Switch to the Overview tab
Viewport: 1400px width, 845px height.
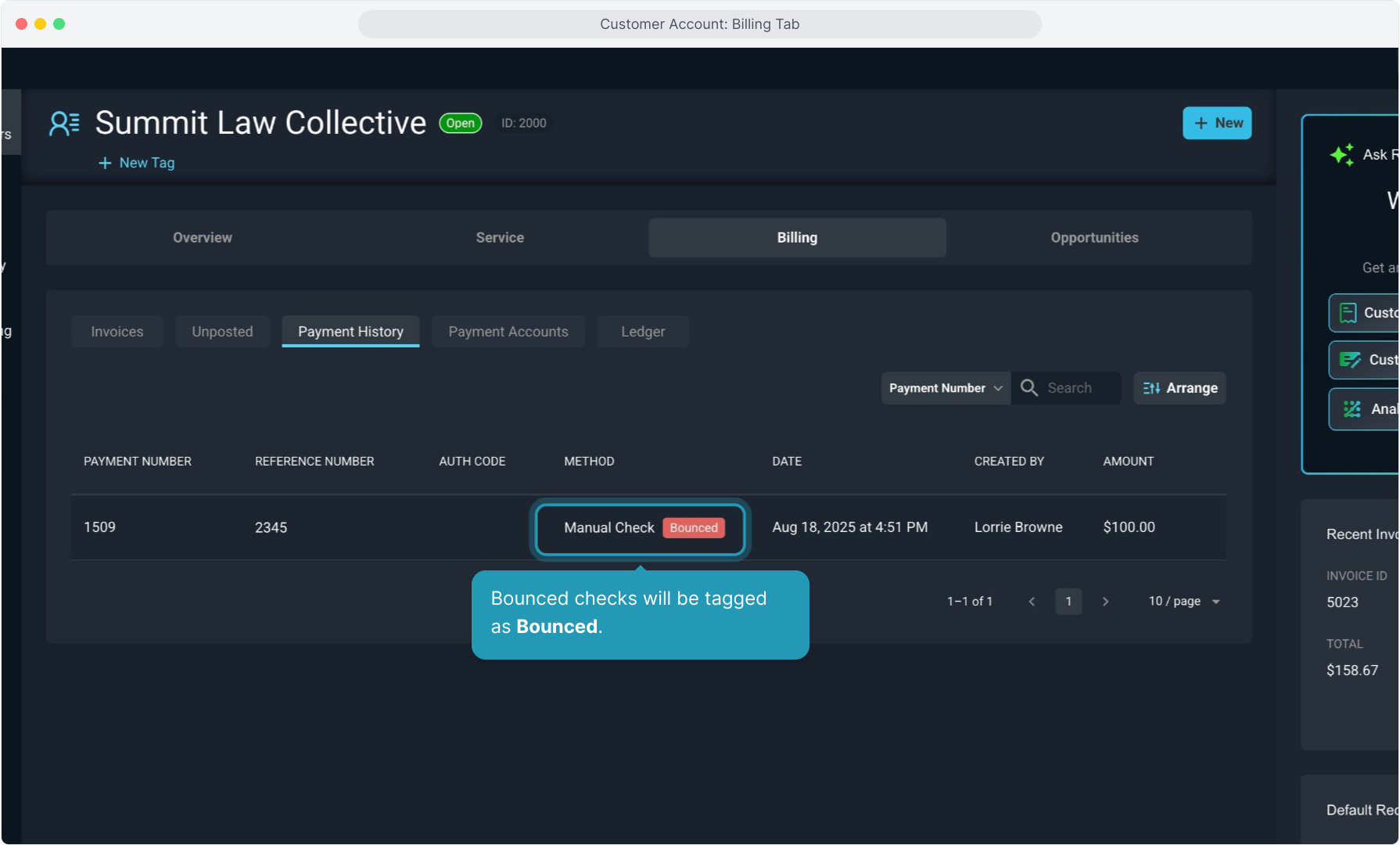(203, 238)
